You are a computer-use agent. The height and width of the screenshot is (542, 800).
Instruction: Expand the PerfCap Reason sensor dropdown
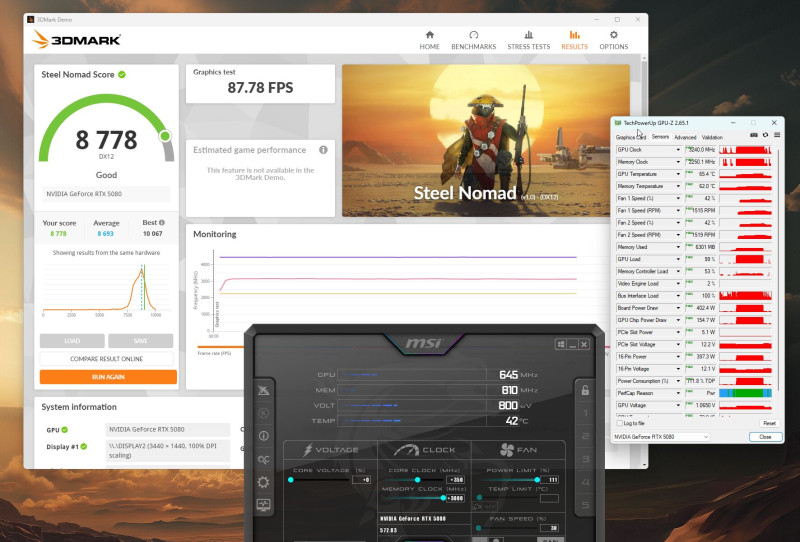click(x=678, y=393)
